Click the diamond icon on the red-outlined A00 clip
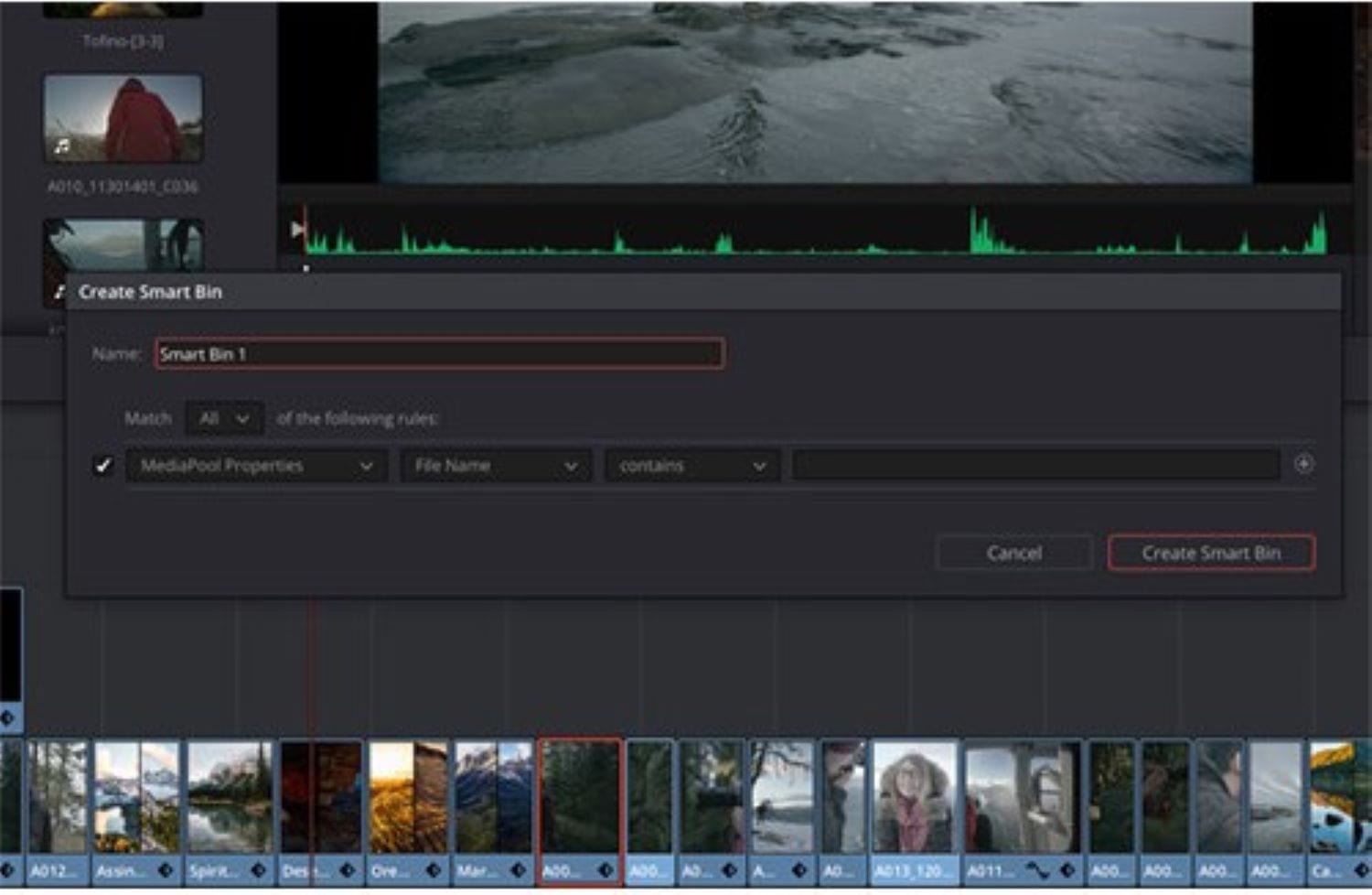This screenshot has height=895, width=1372. point(606,870)
